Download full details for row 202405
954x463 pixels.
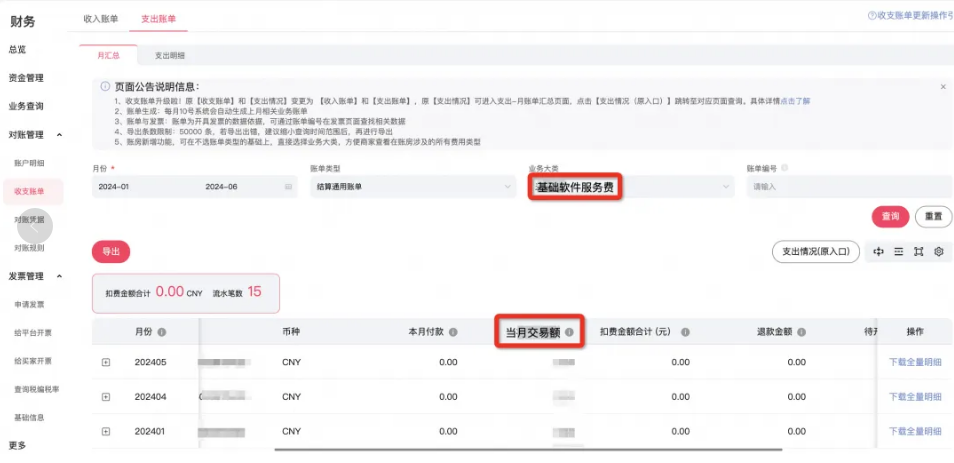click(915, 363)
